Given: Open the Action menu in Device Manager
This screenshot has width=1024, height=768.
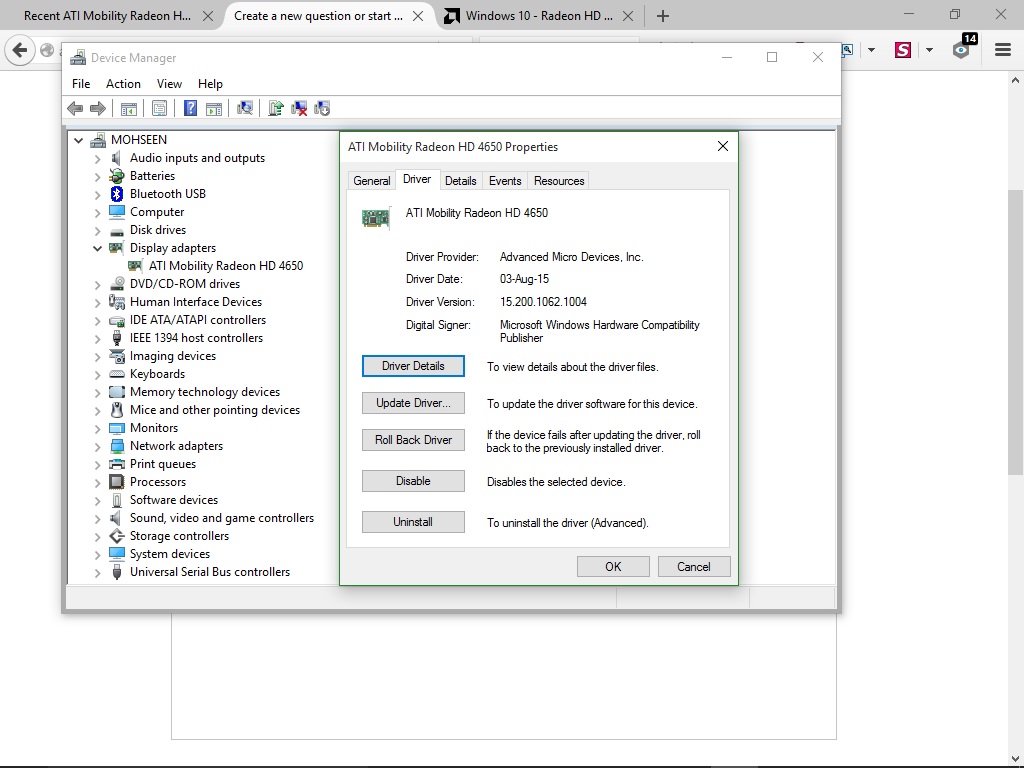Looking at the screenshot, I should click(123, 84).
